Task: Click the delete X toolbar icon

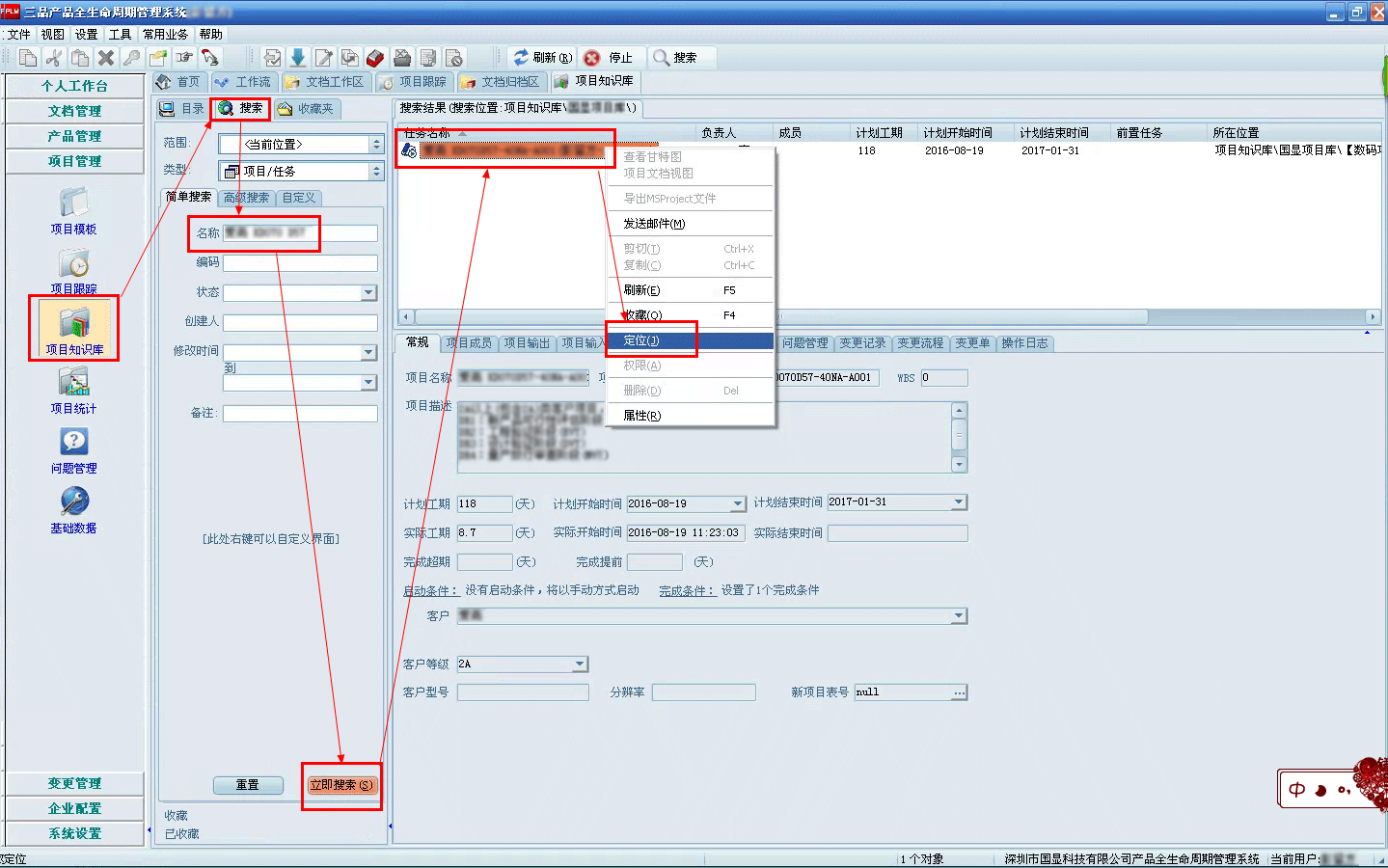Action: 106,58
